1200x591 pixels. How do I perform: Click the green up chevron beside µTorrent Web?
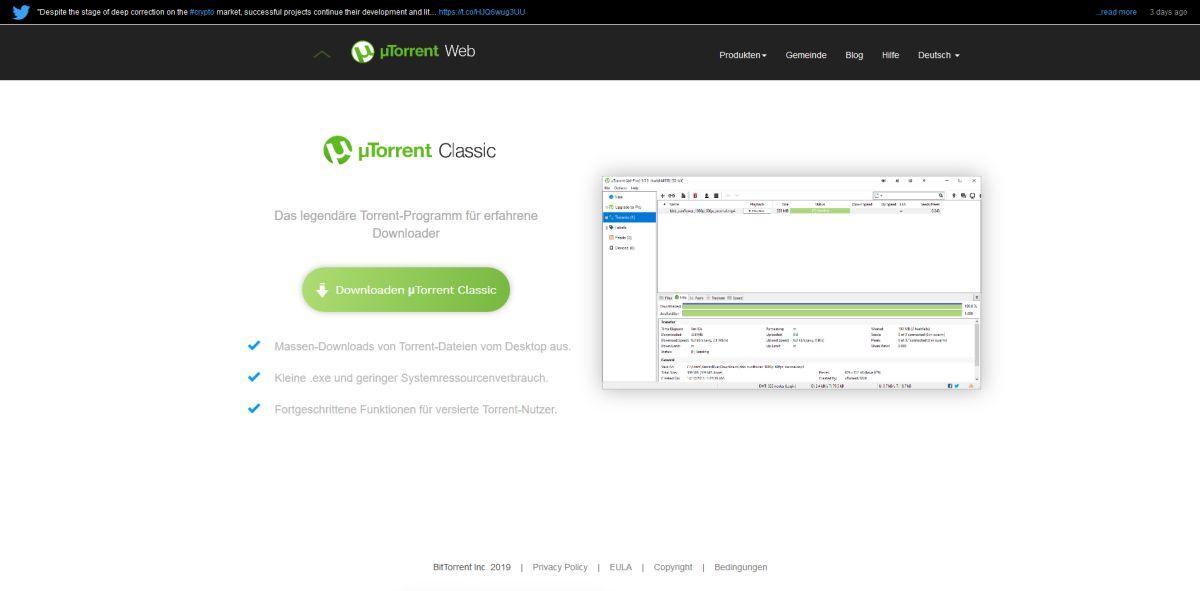tap(322, 54)
